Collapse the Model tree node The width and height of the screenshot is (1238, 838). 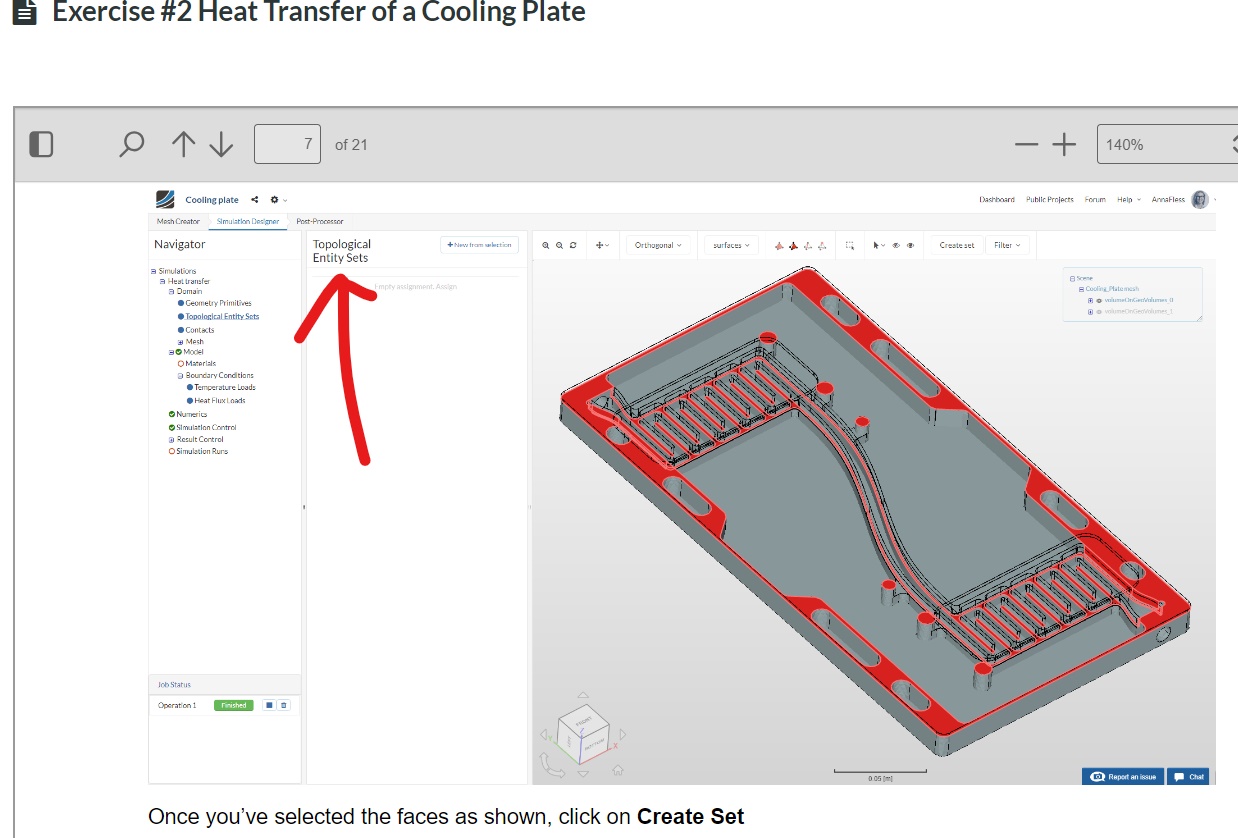point(171,352)
